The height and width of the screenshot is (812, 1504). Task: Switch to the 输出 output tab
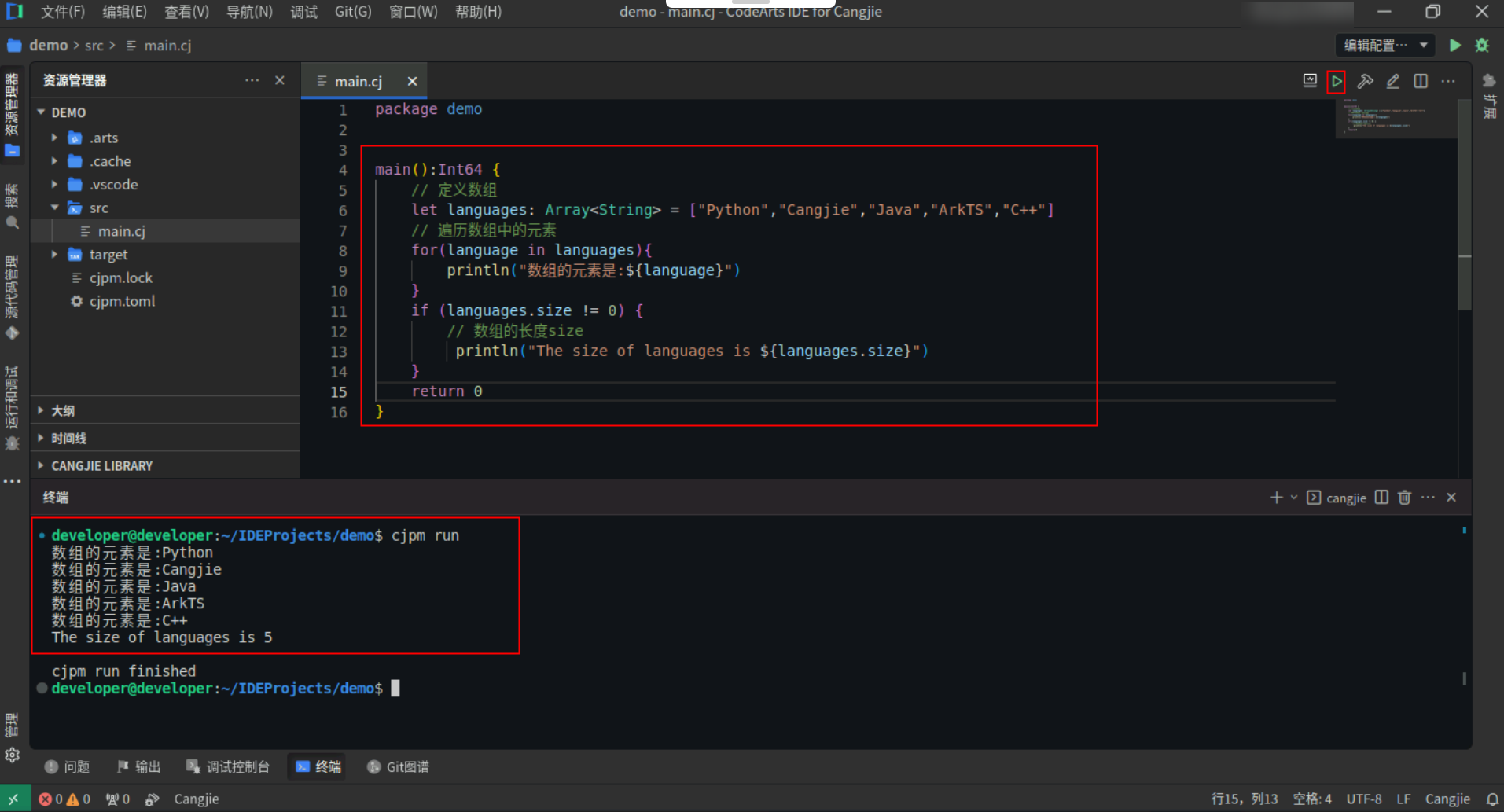point(138,766)
